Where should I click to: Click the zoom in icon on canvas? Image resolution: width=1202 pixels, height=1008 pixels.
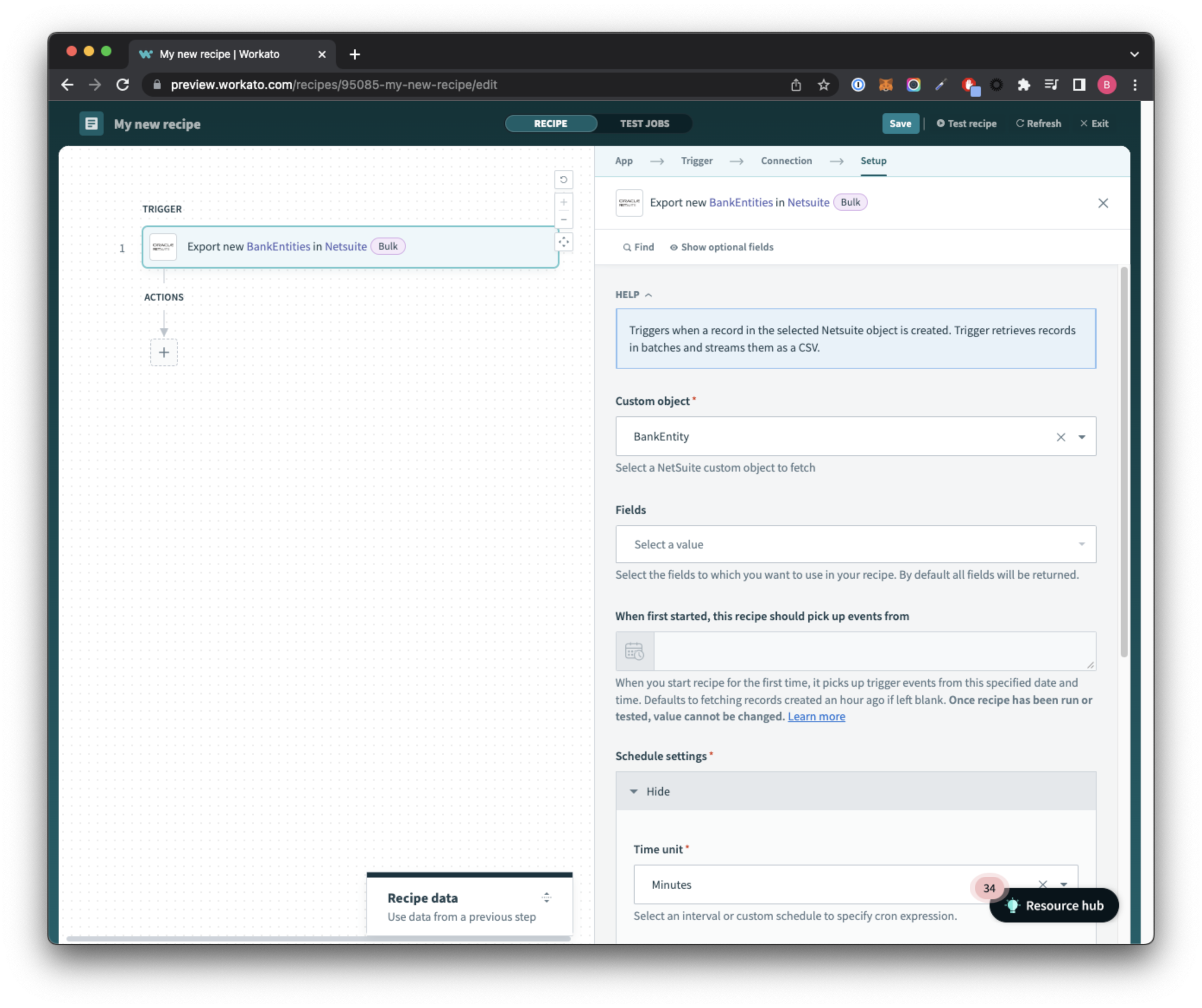coord(564,202)
